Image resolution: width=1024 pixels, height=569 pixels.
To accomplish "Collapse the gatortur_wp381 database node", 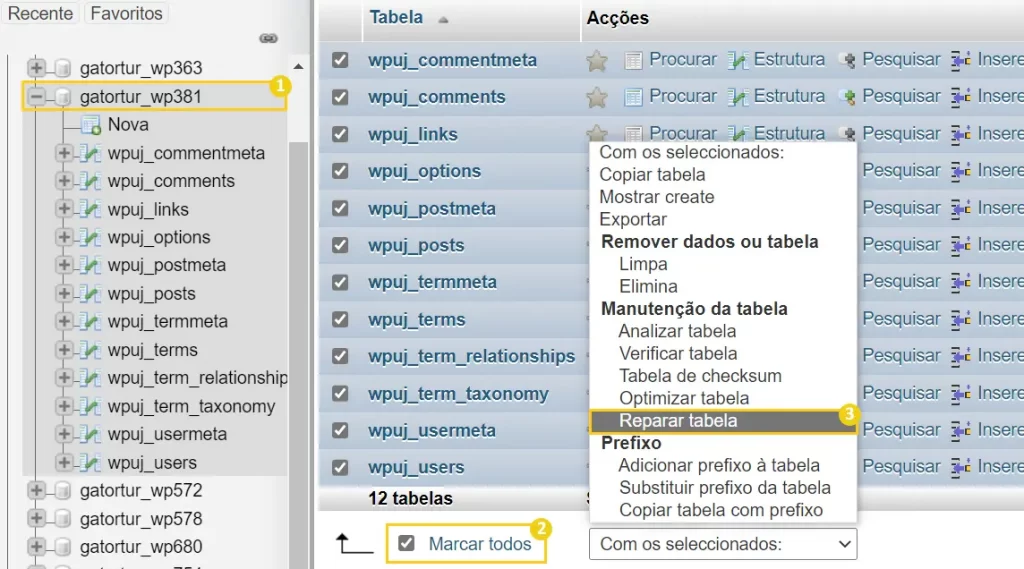I will (x=37, y=97).
